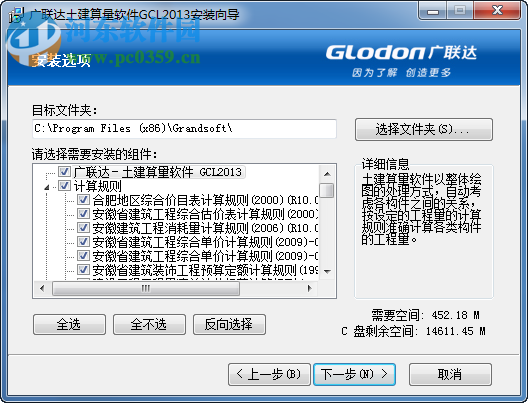Click the horizontal scroll right arrow
Image resolution: width=528 pixels, height=403 pixels.
tap(310, 289)
